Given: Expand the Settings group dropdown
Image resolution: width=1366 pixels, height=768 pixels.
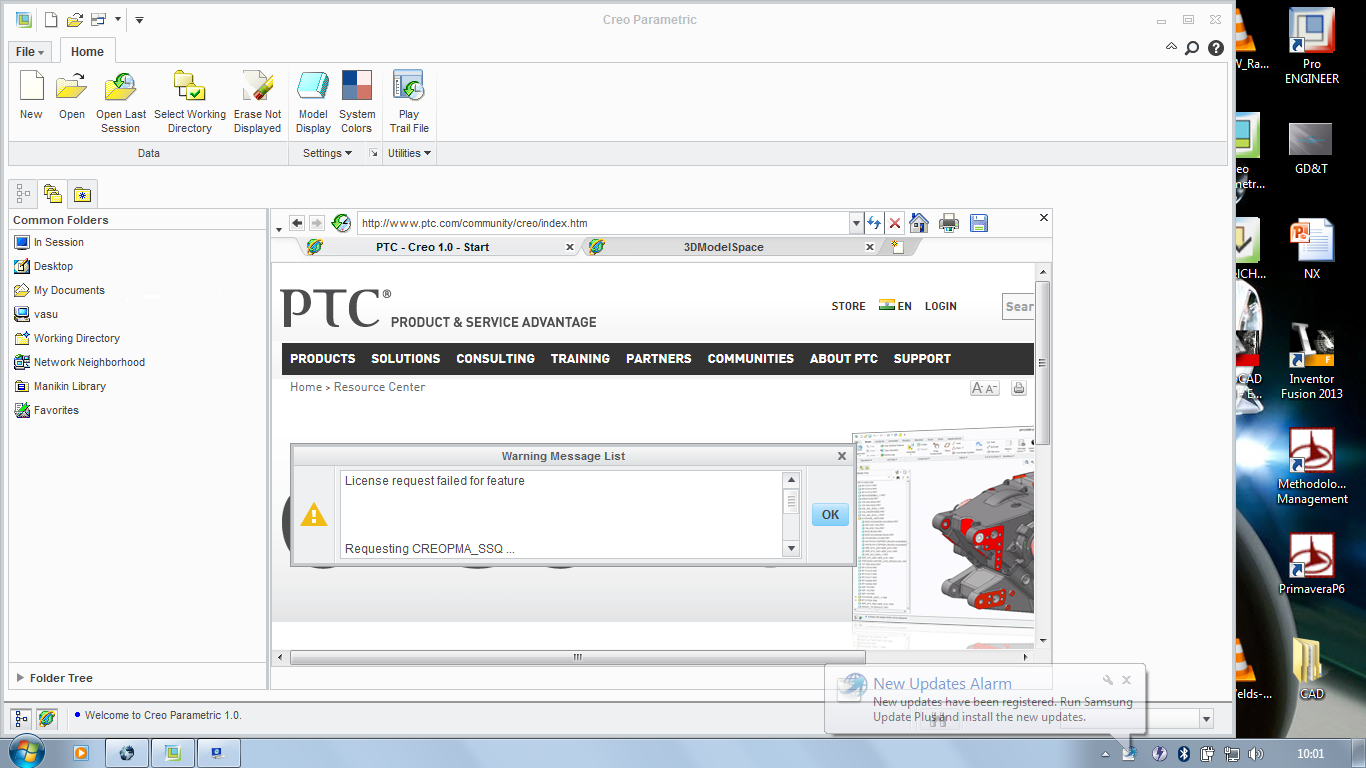Looking at the screenshot, I should click(327, 153).
